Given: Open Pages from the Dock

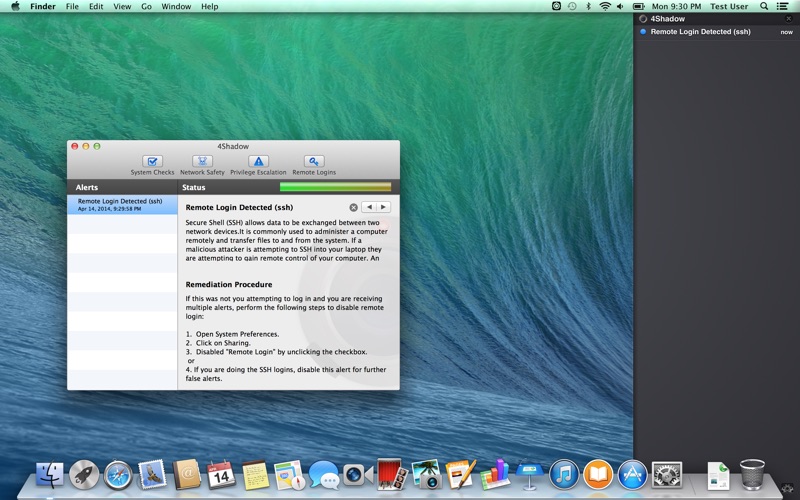Looking at the screenshot, I should point(461,474).
